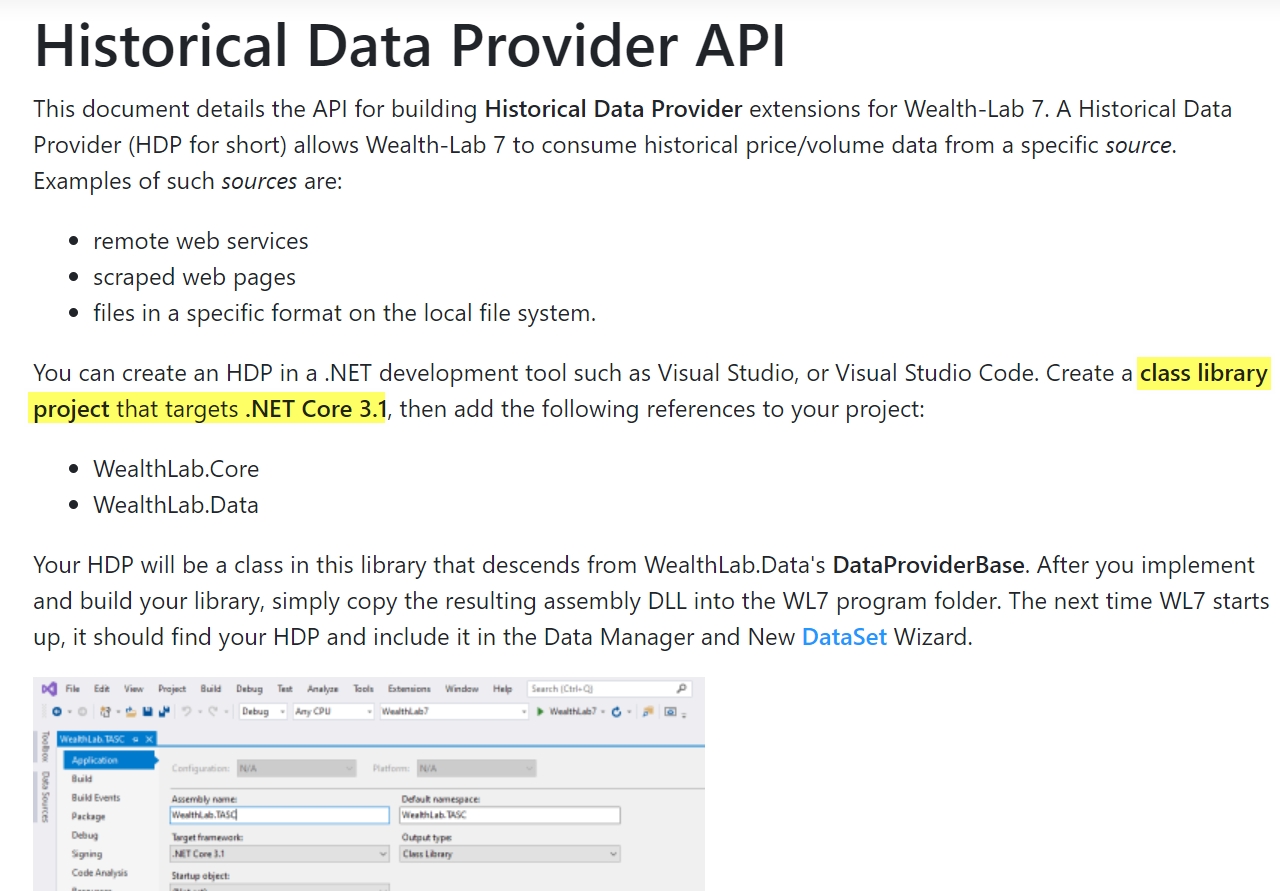Click the bold 'DataProviderBase' text

click(x=928, y=564)
